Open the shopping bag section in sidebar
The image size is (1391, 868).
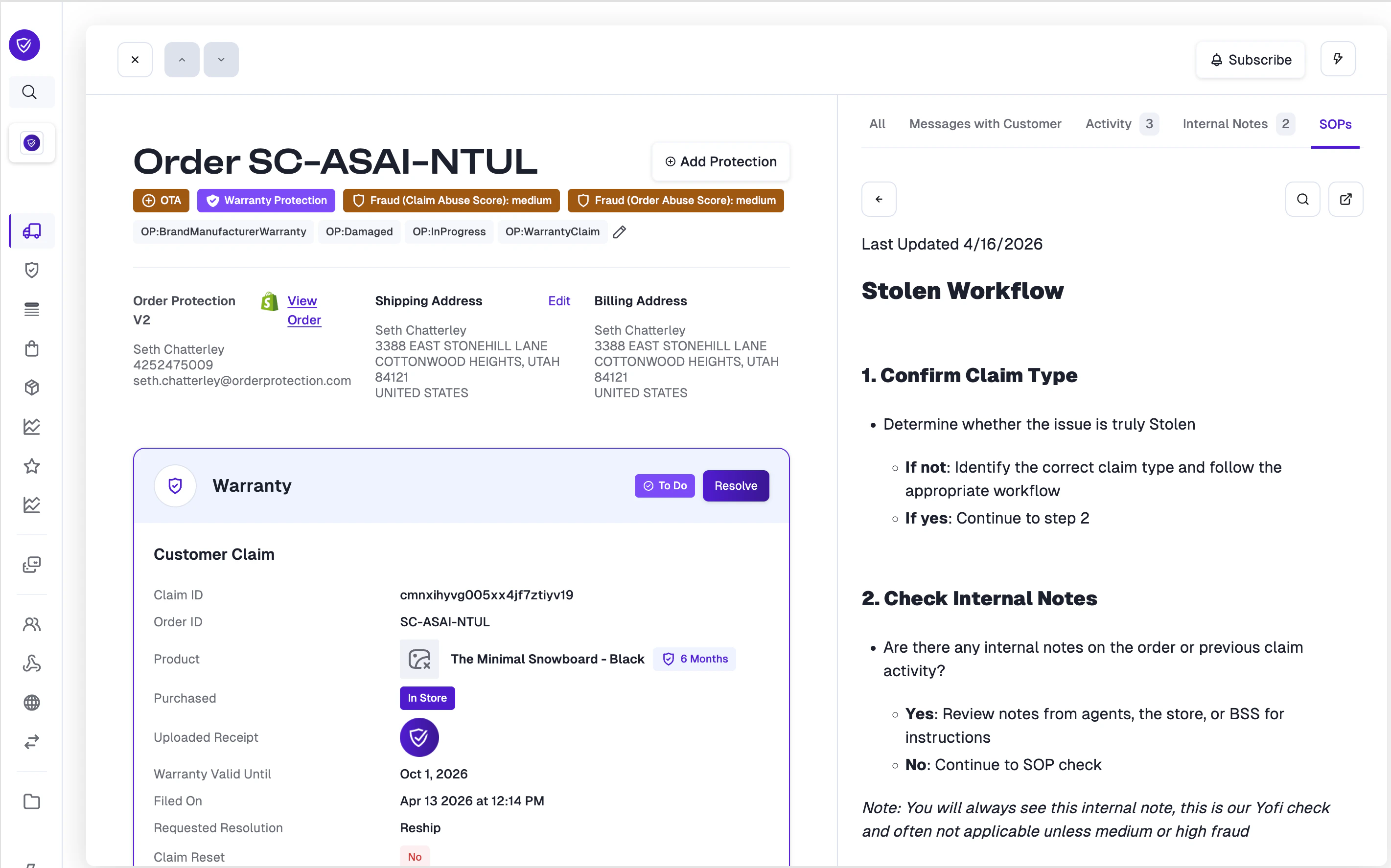point(32,348)
